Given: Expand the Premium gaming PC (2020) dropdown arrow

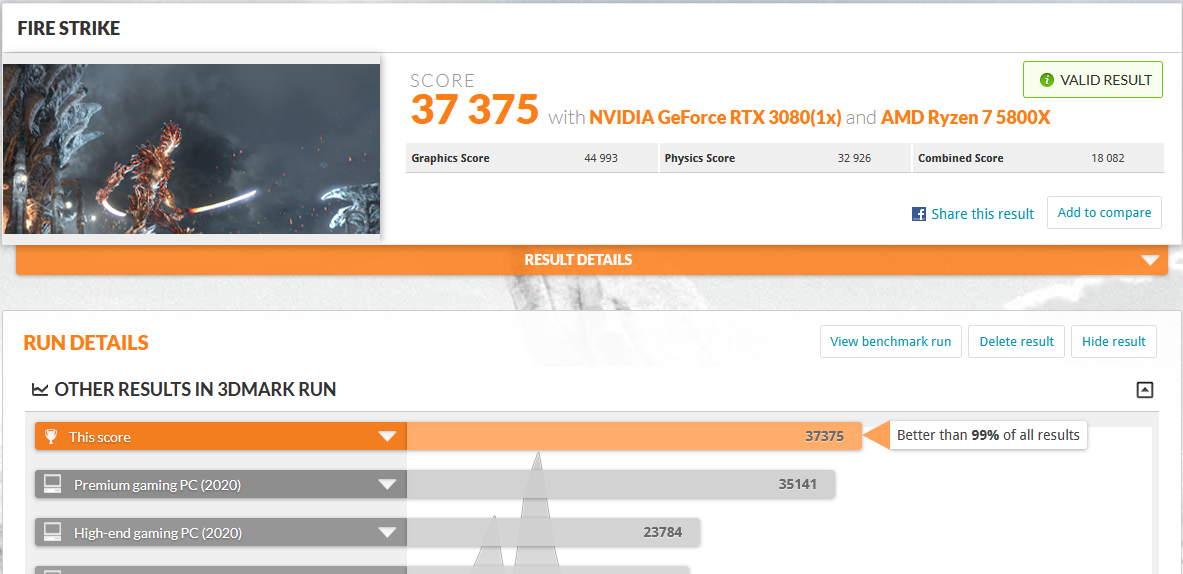Looking at the screenshot, I should pyautogui.click(x=387, y=484).
